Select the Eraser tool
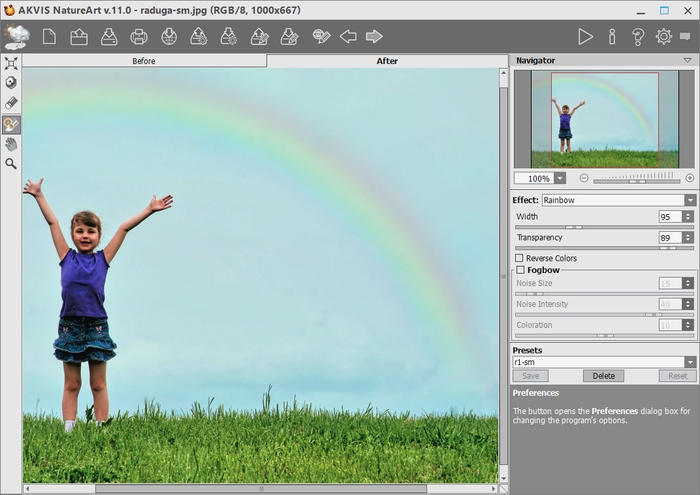This screenshot has height=495, width=700. click(11, 103)
